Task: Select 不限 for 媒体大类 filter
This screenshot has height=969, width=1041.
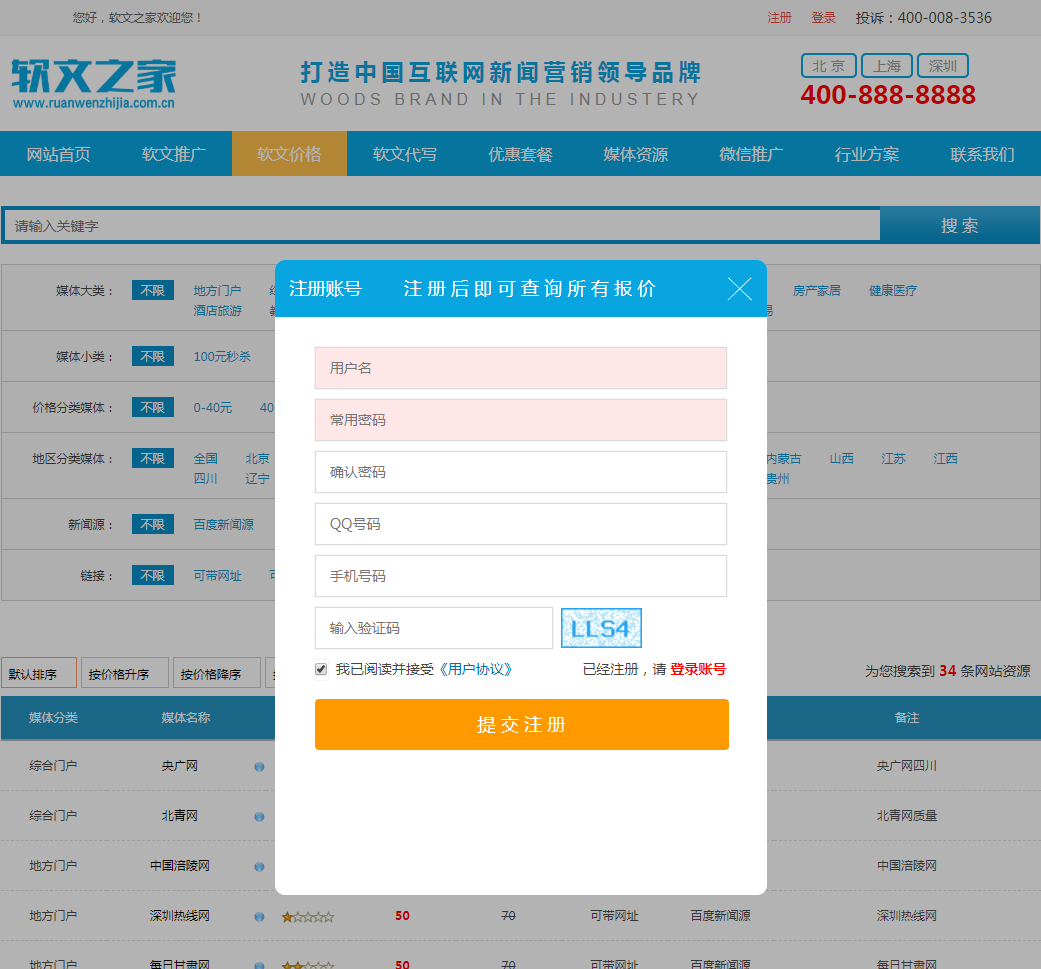Action: 152,291
